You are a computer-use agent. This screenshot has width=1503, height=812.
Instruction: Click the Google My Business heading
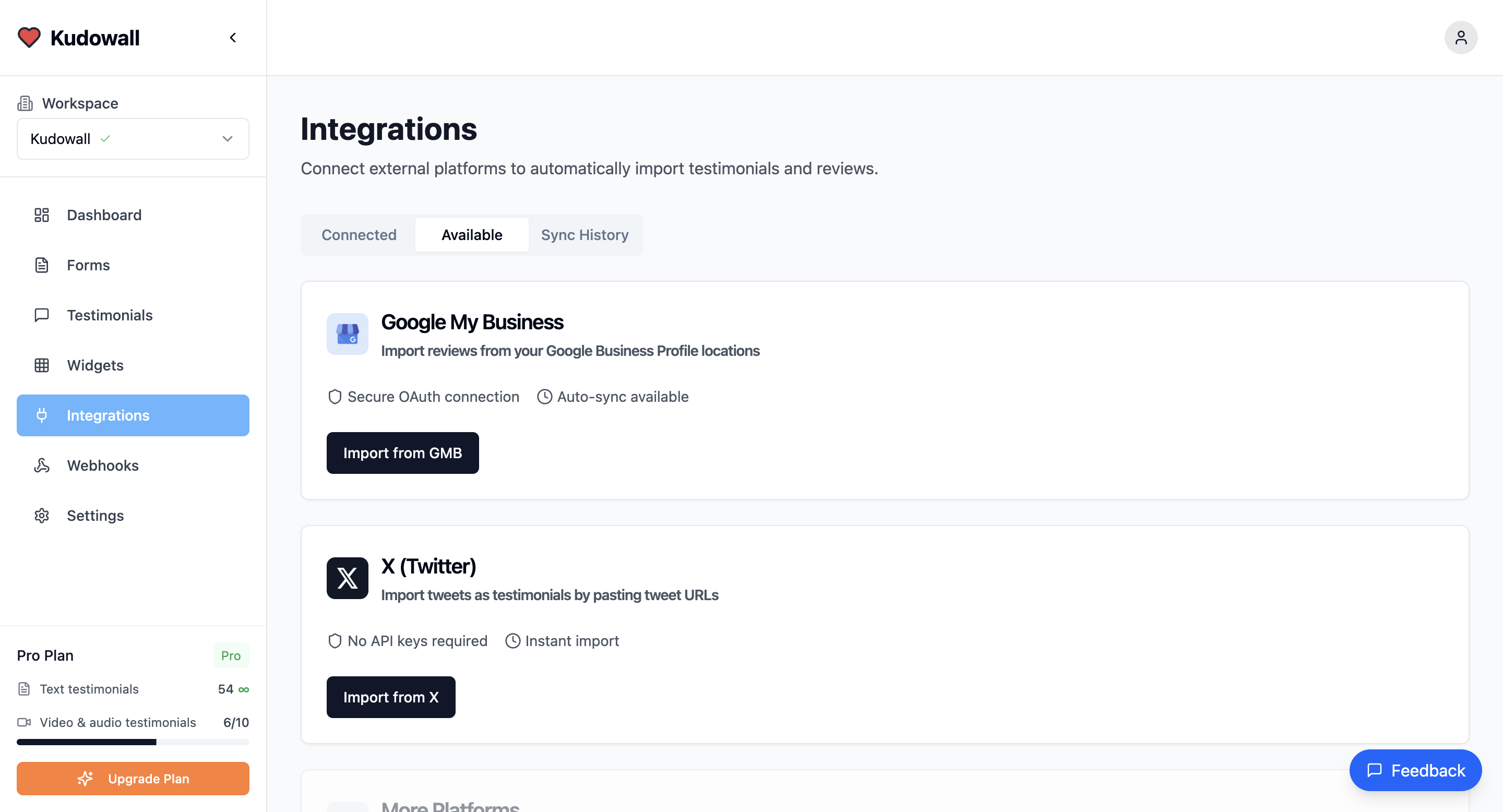point(472,323)
